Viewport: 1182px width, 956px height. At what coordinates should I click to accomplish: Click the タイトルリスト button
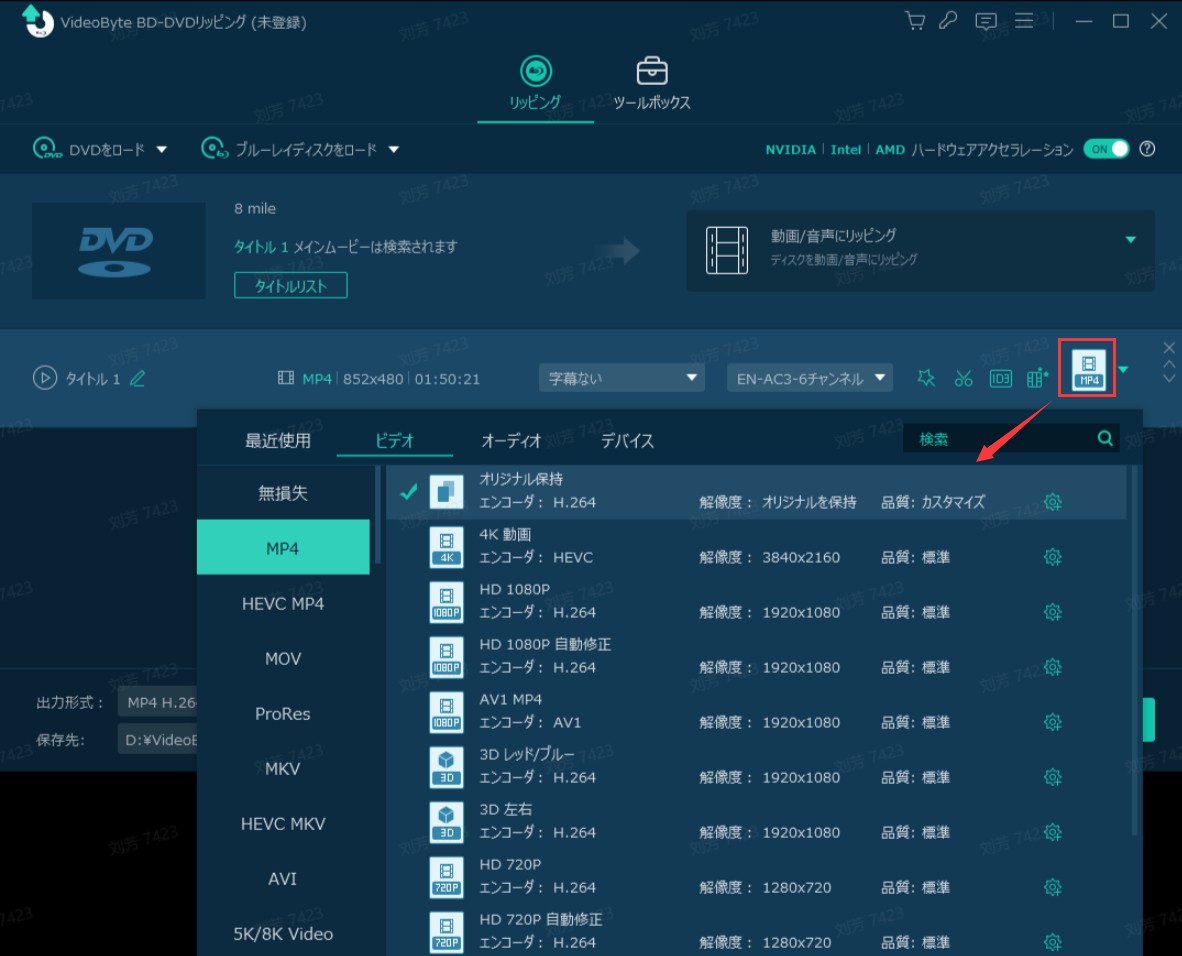(x=291, y=285)
